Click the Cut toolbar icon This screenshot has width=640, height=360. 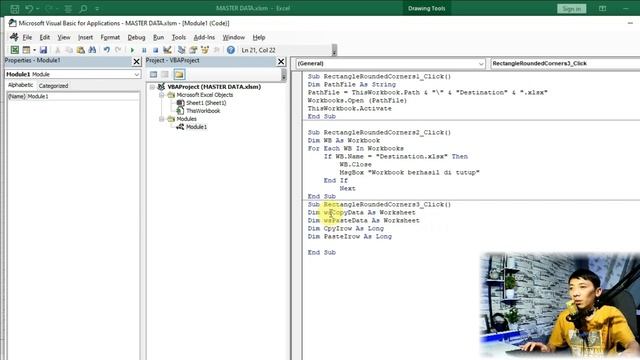pos(58,50)
